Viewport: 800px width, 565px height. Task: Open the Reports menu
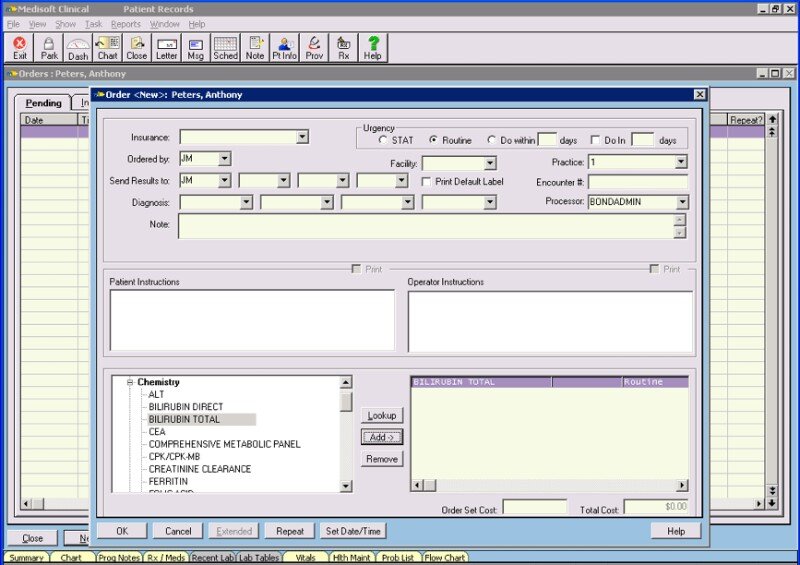pyautogui.click(x=125, y=24)
